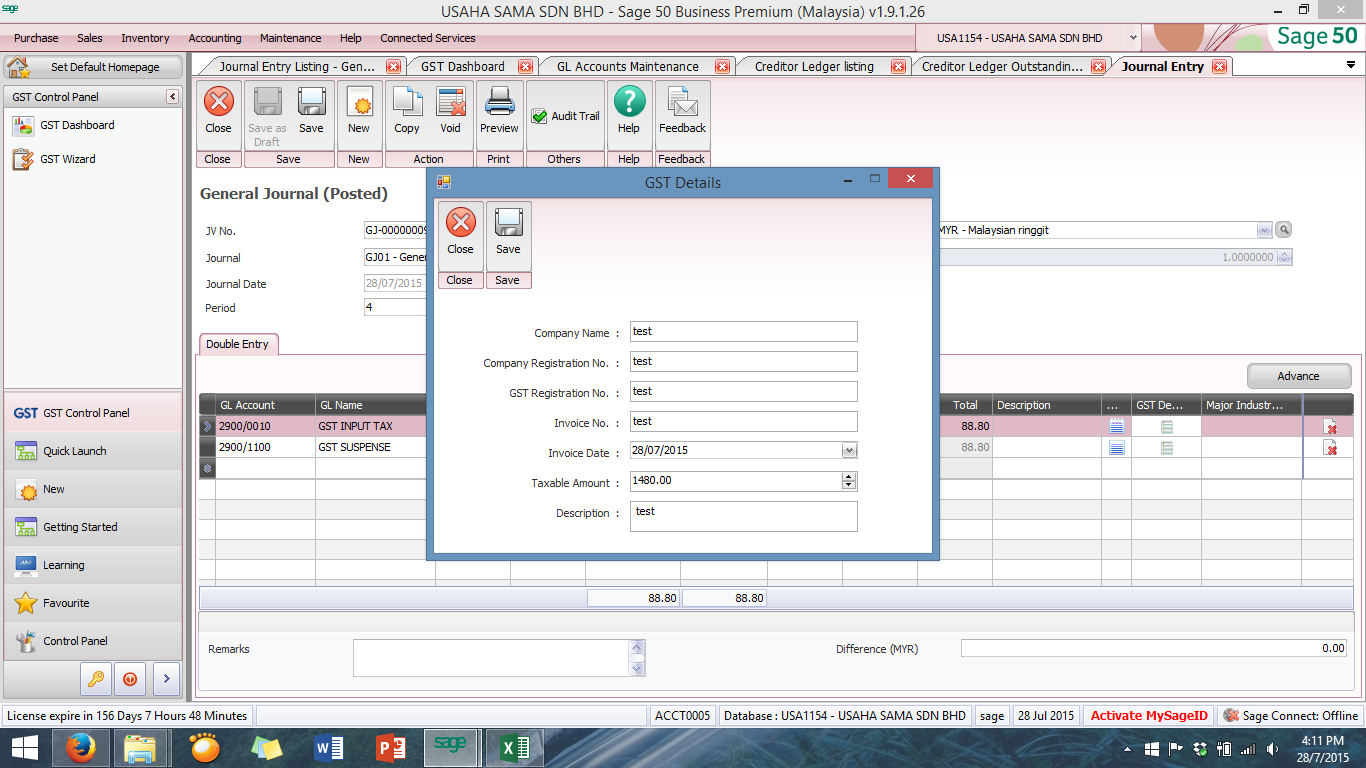Click currency search magnifier icon

tap(1284, 230)
